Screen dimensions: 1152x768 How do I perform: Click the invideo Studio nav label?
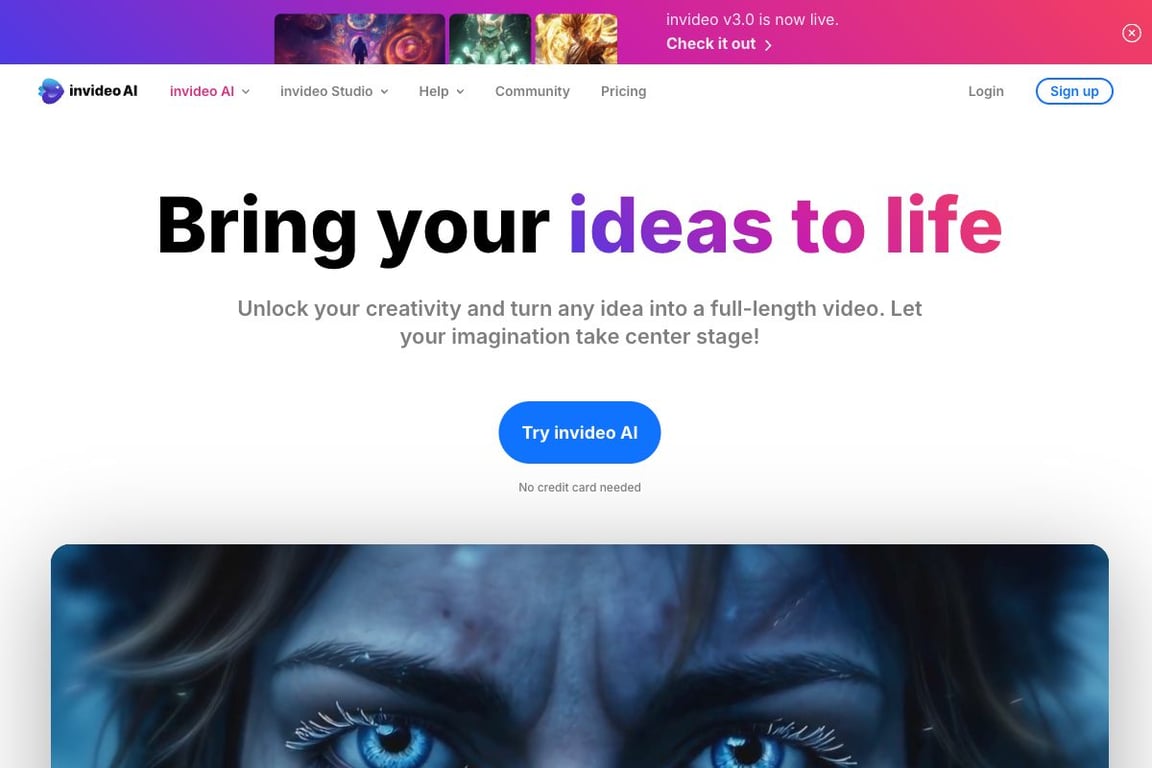coord(326,91)
